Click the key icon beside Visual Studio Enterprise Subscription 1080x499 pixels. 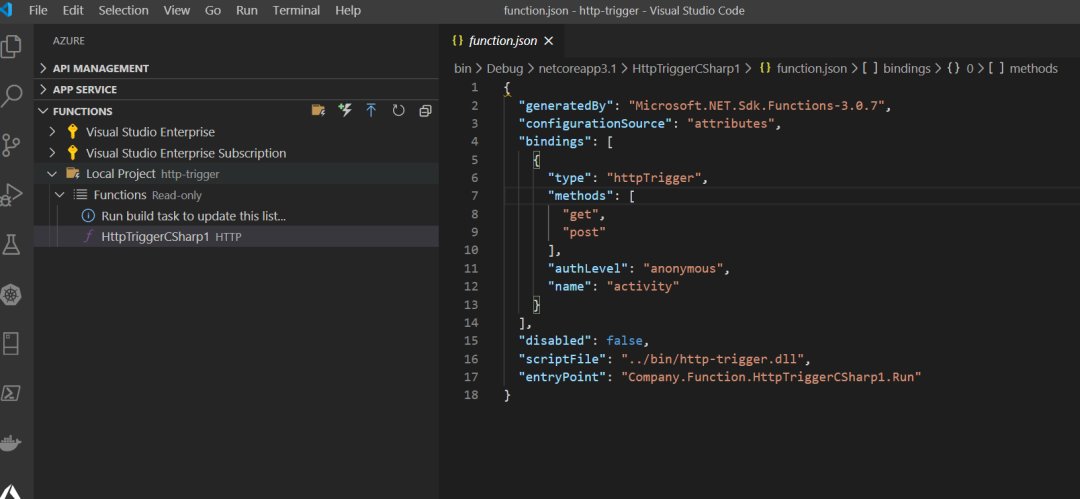[72, 153]
